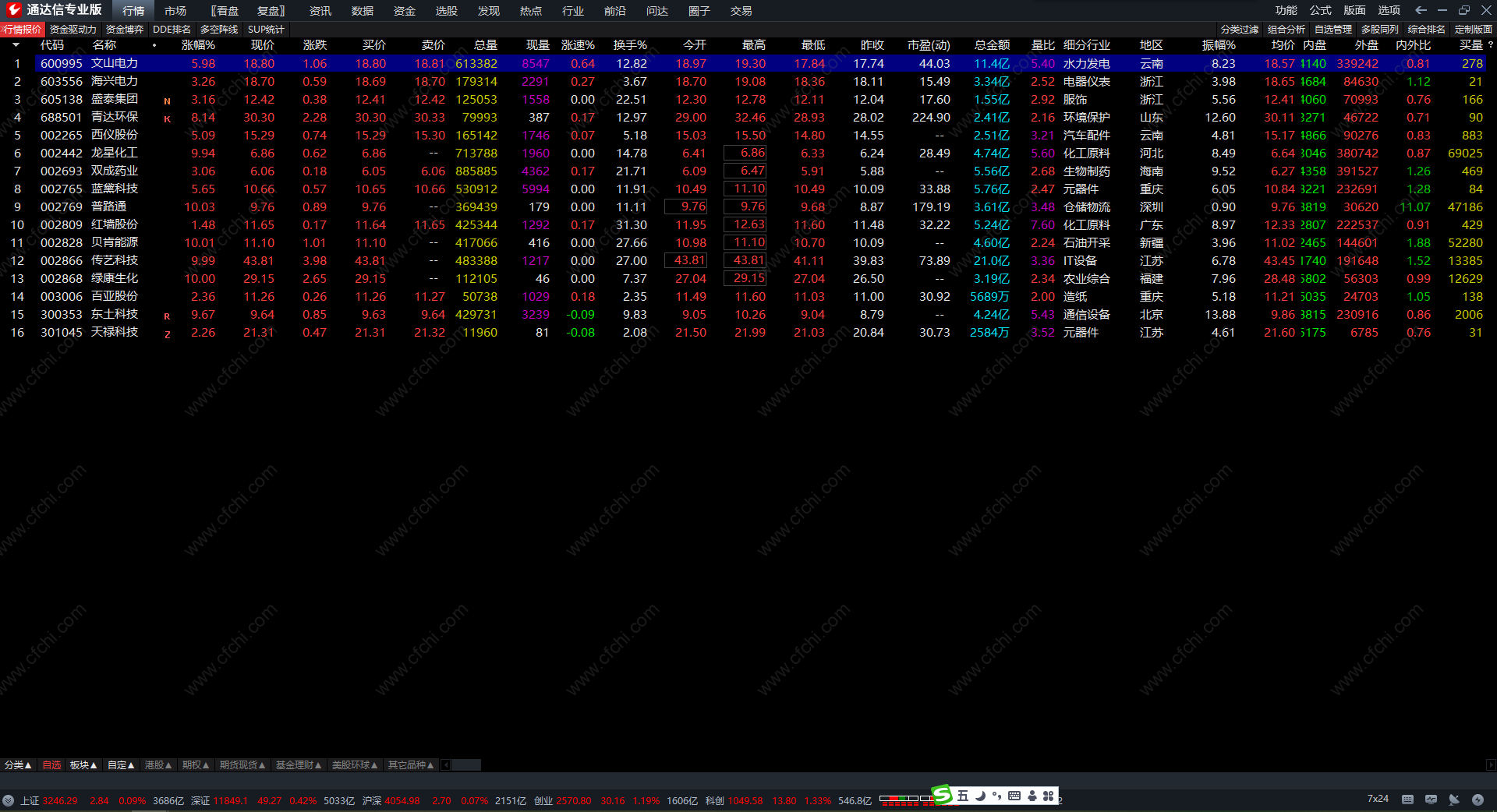Viewport: 1497px width, 812px height.
Task: Expand the 美股环球 global stocks list
Action: [355, 765]
